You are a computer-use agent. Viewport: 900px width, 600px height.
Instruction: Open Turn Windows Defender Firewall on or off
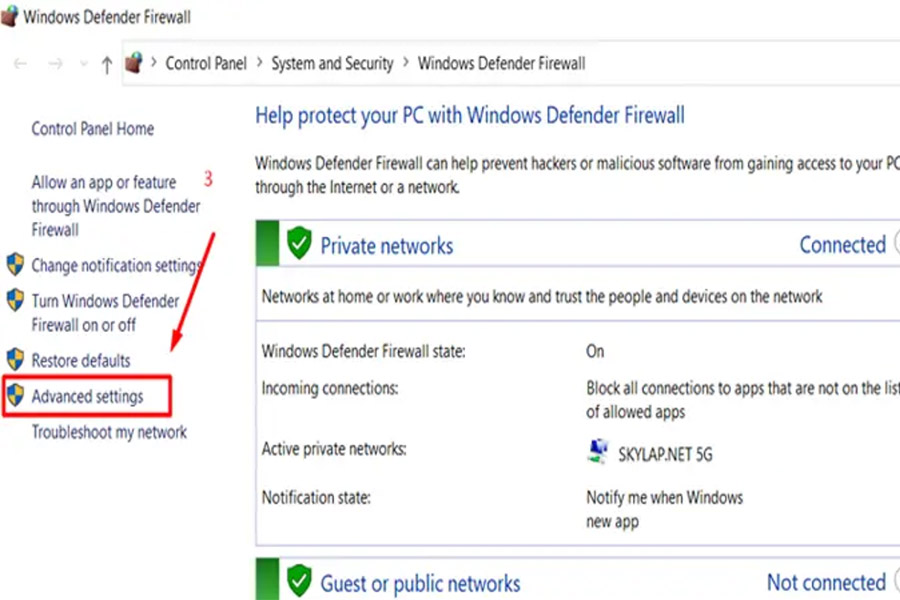[x=106, y=313]
